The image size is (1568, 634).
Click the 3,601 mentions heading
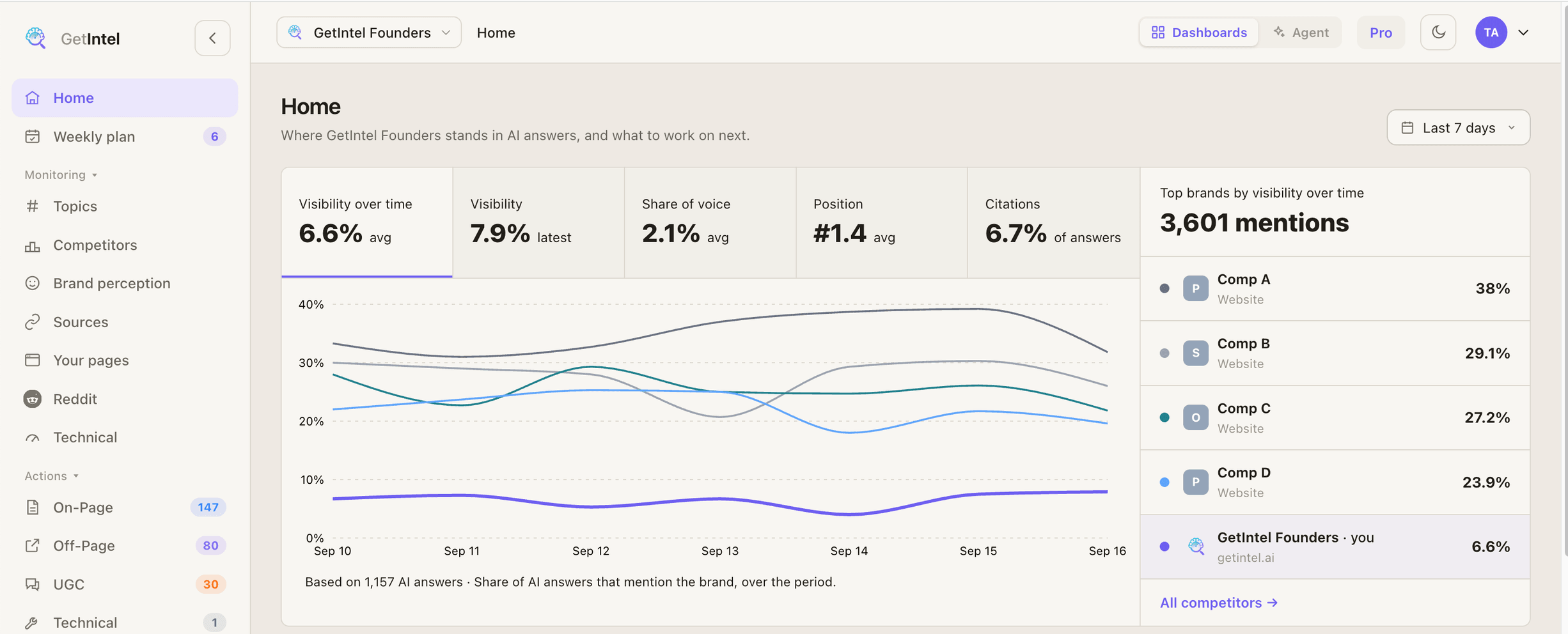pos(1255,223)
